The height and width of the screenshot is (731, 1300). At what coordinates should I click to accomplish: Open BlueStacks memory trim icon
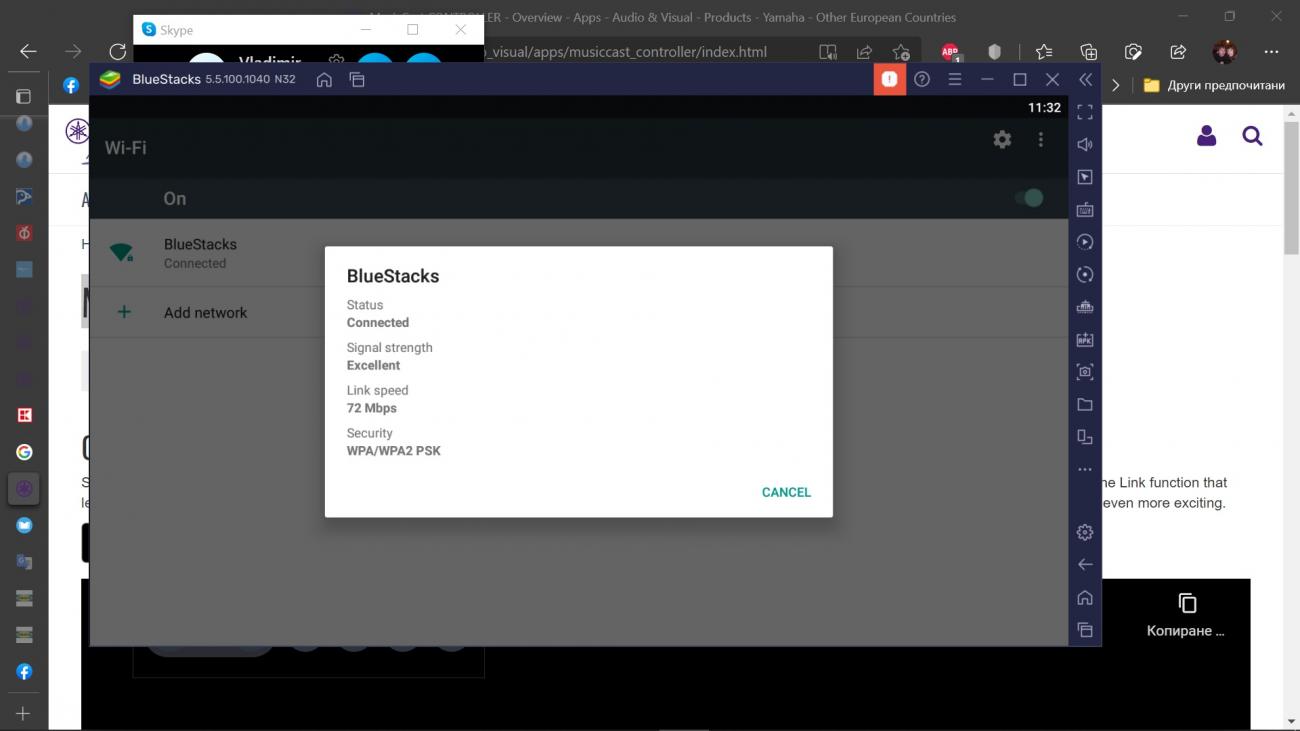pos(1085,307)
